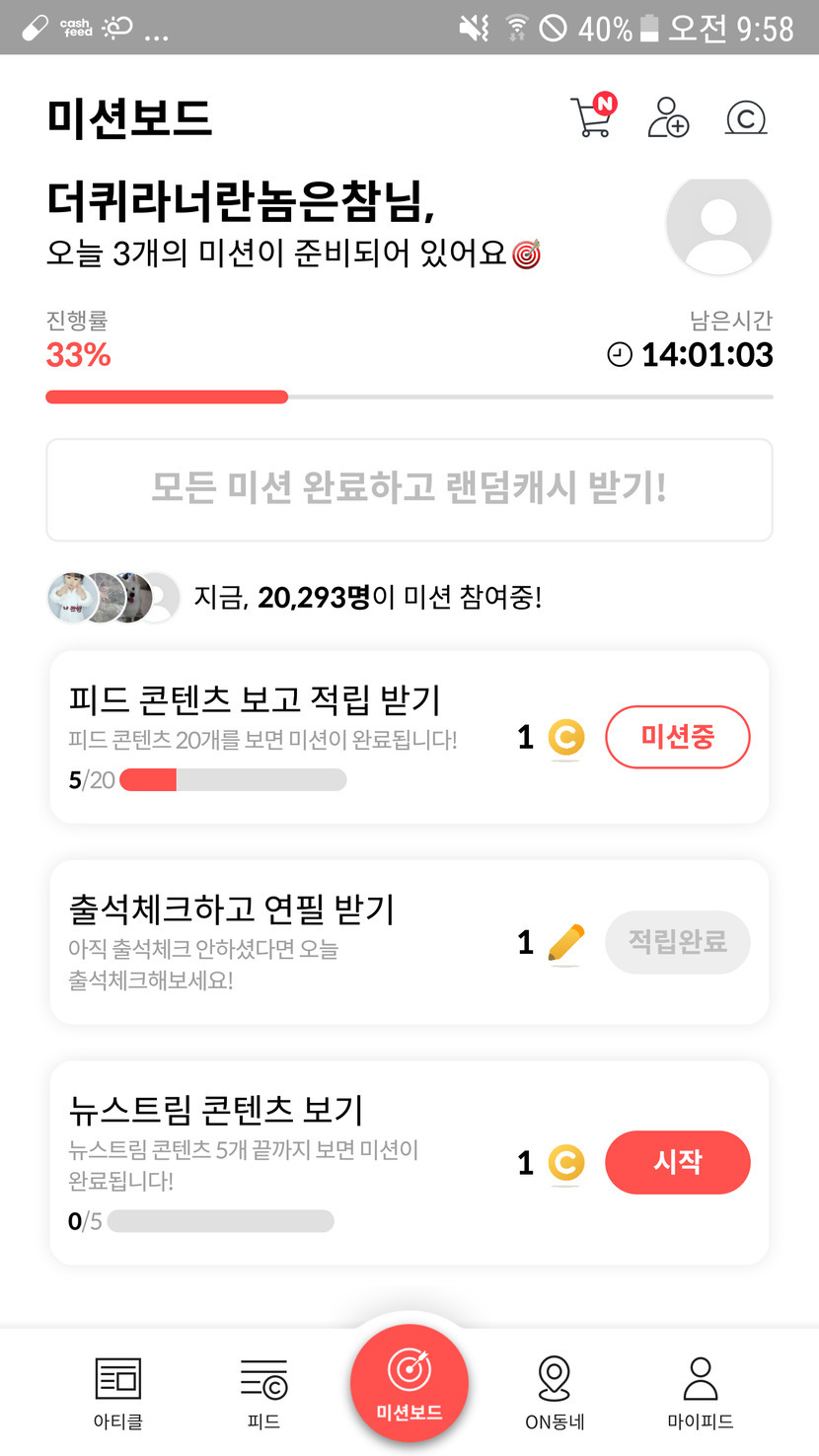Switch to the 피드 tab

point(263,1392)
